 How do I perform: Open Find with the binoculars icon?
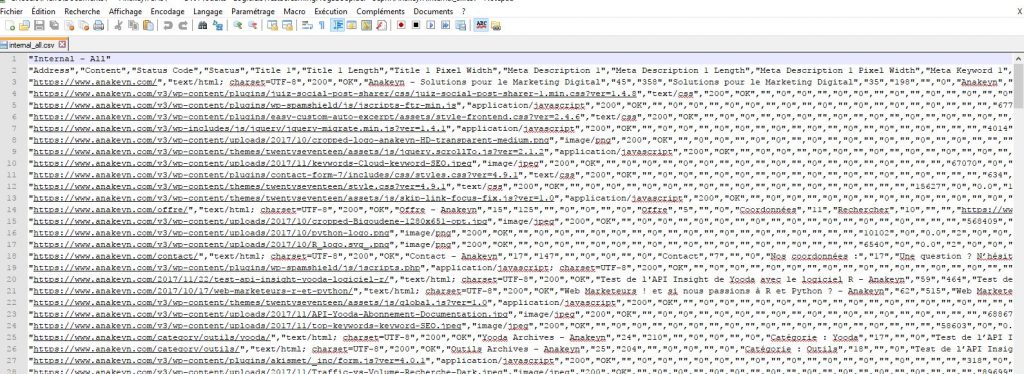click(202, 25)
